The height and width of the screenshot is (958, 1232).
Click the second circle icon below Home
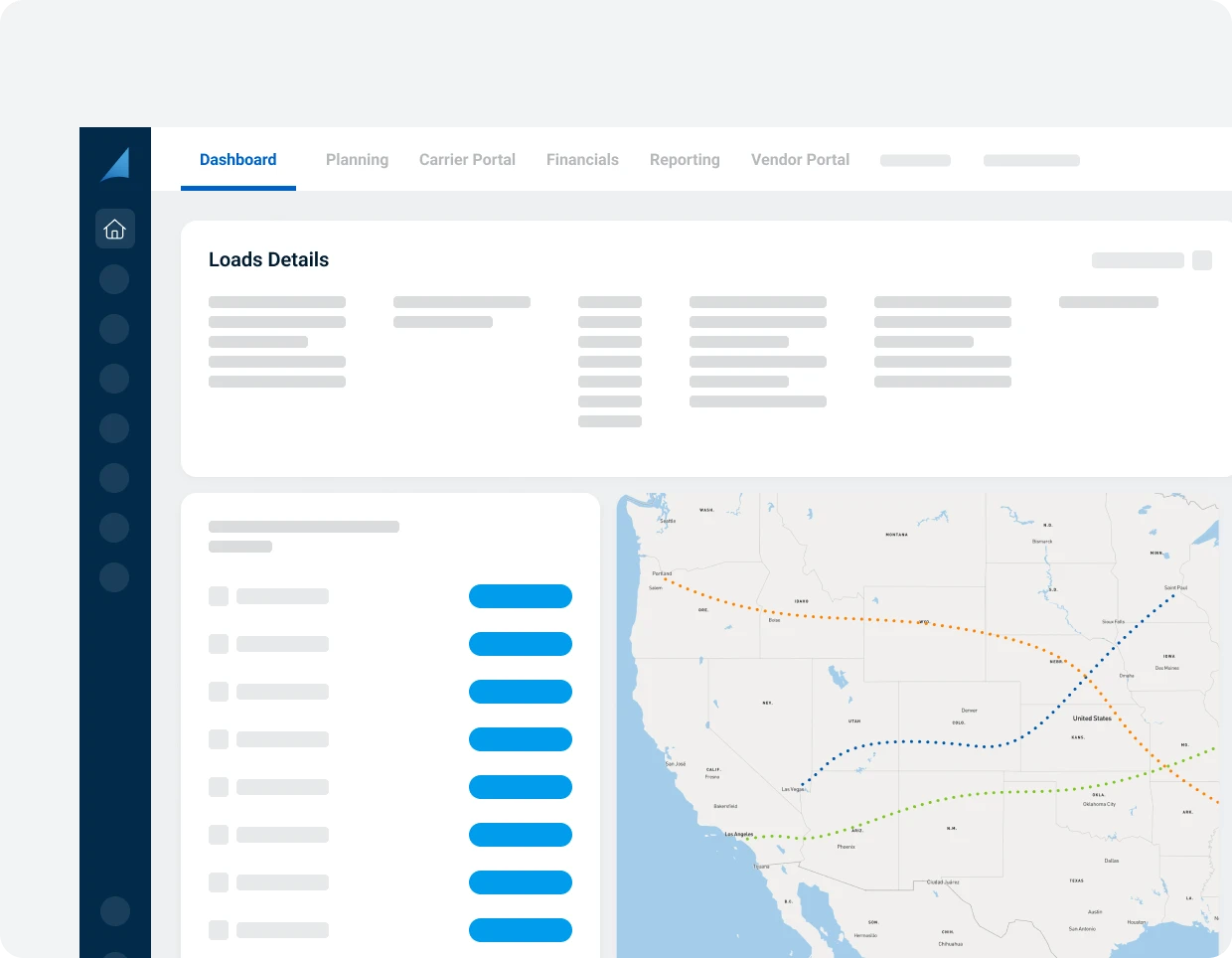point(114,329)
